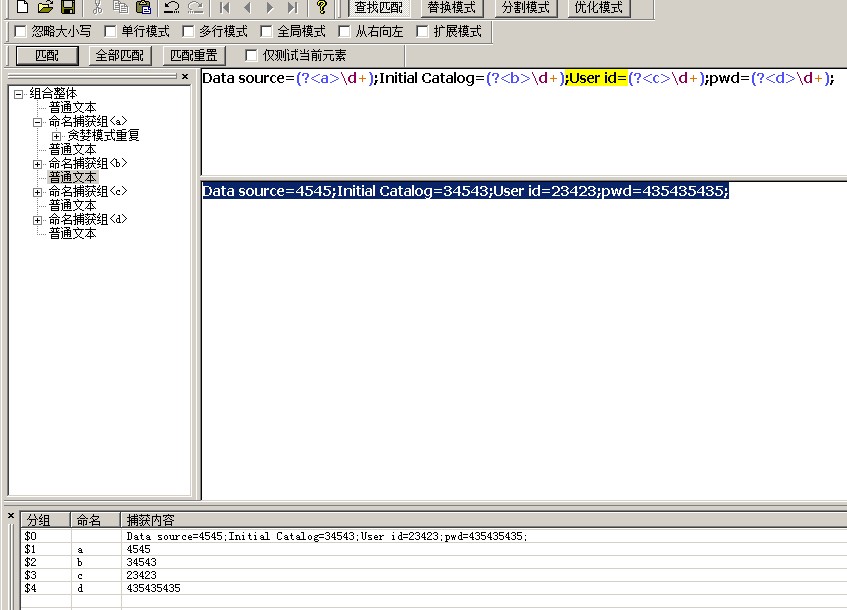The width and height of the screenshot is (847, 610).
Task: Click the 捕获内容 column header
Action: coord(484,520)
